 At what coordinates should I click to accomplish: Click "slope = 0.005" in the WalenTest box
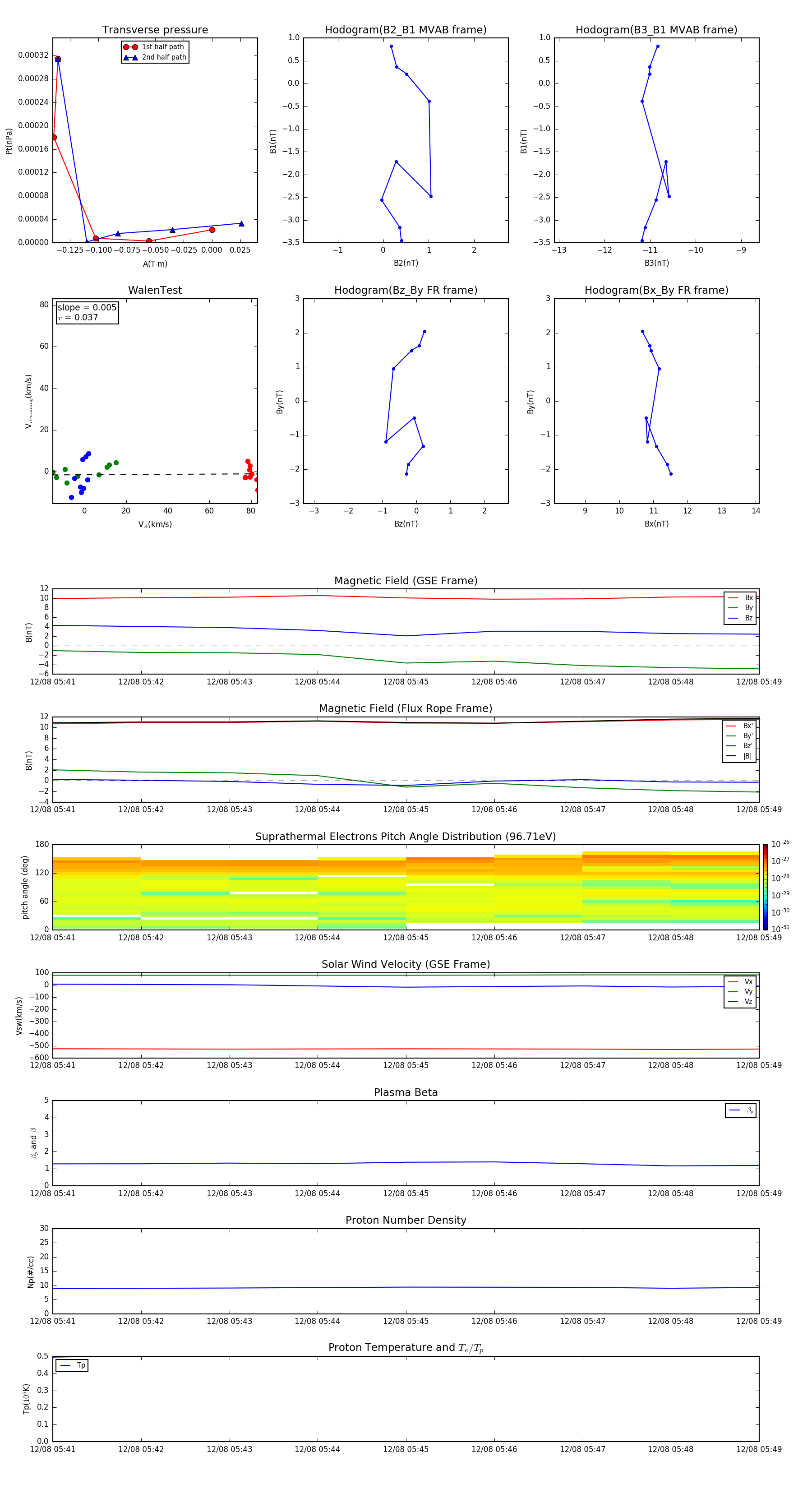point(87,308)
